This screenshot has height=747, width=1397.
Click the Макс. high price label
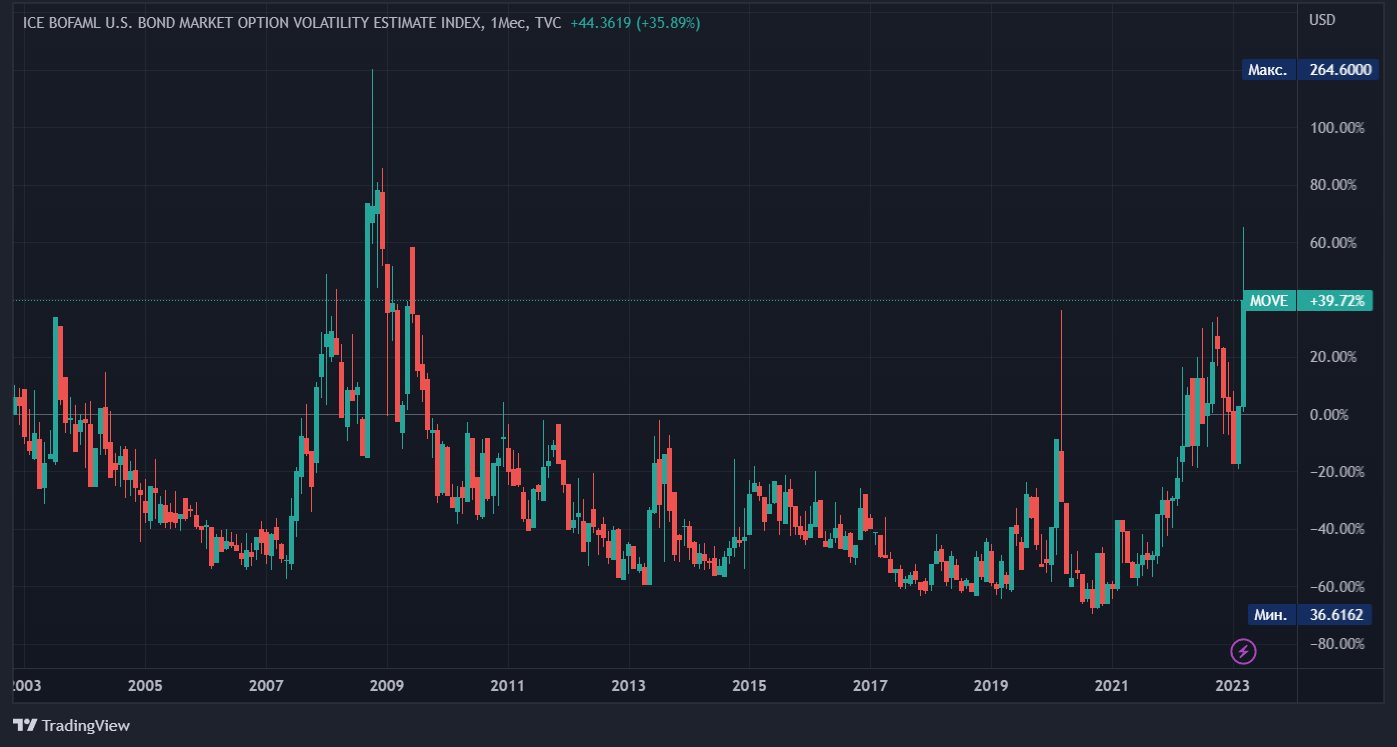1269,69
